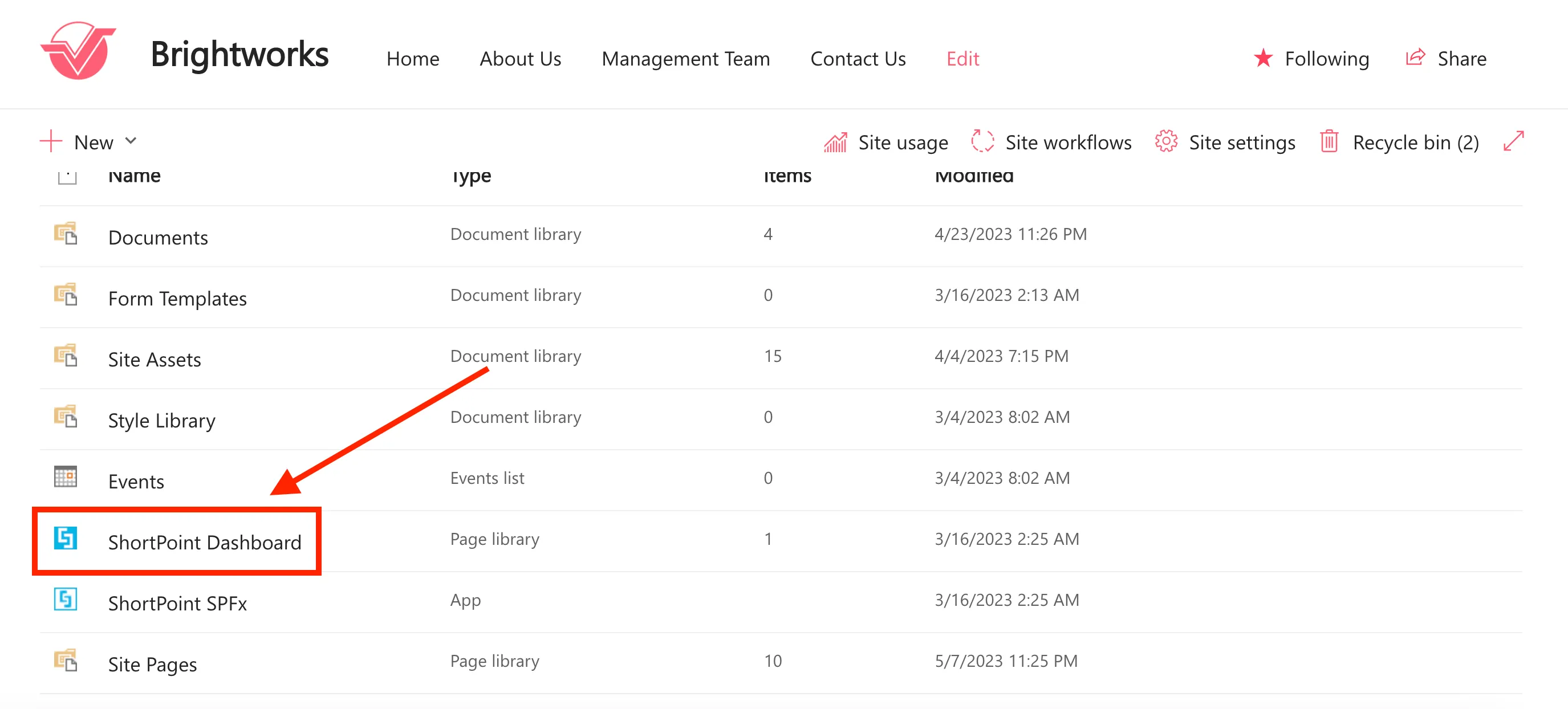Click Edit in the navigation bar

962,59
